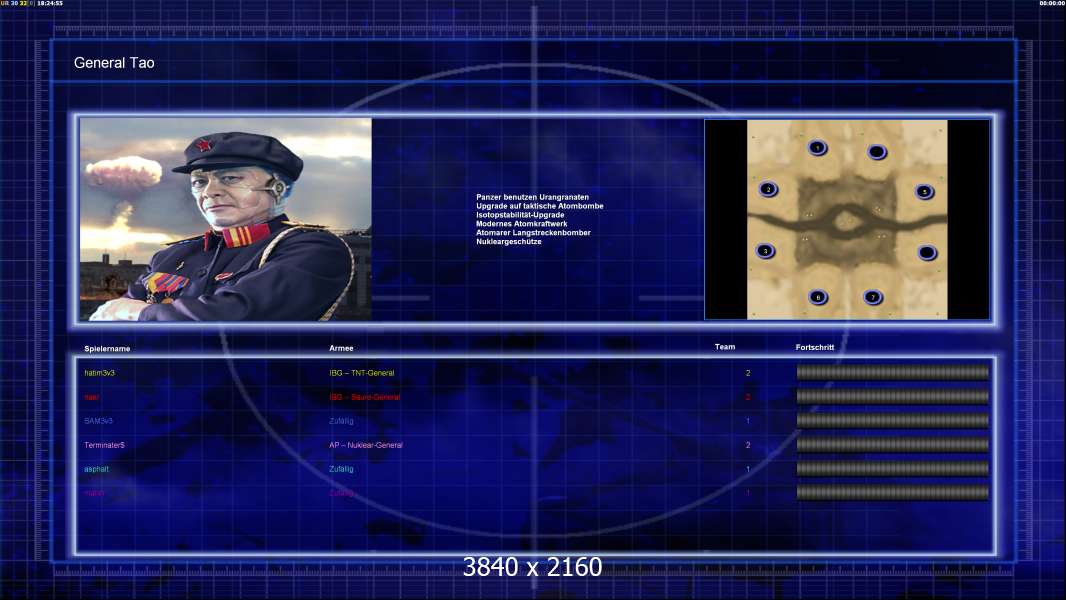Screen dimensions: 1066x600
Task: Click the unnumbered start marker beside marker 1
Action: coord(877,152)
